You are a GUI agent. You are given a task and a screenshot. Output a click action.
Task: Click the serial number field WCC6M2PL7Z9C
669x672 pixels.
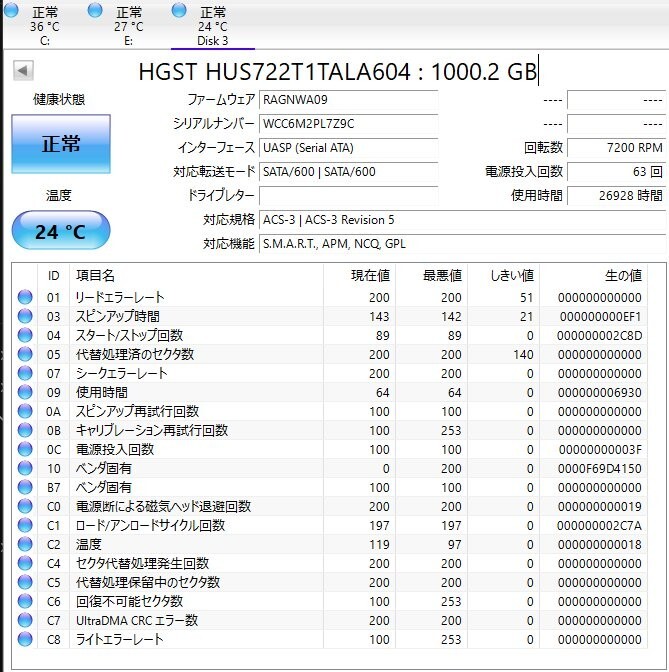348,124
